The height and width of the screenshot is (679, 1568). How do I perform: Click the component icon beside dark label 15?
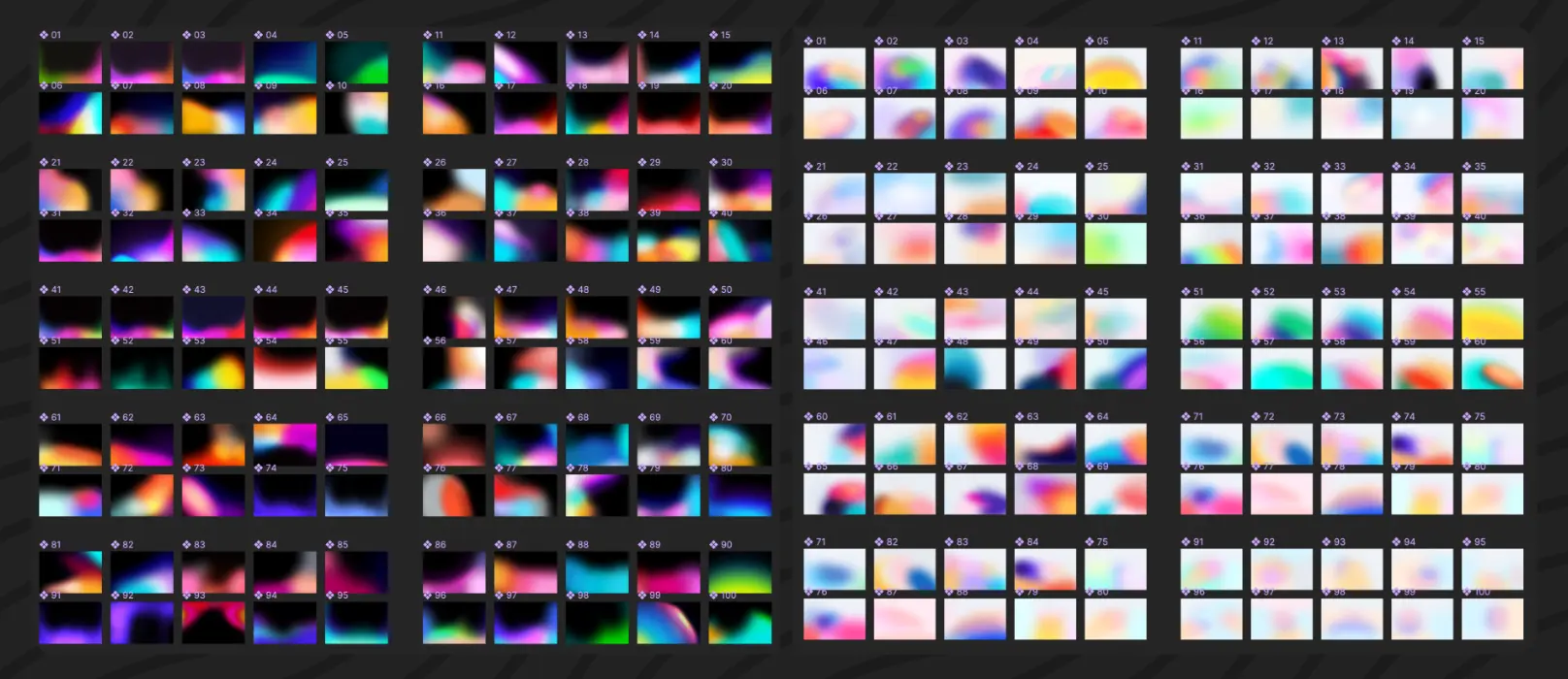pos(713,35)
